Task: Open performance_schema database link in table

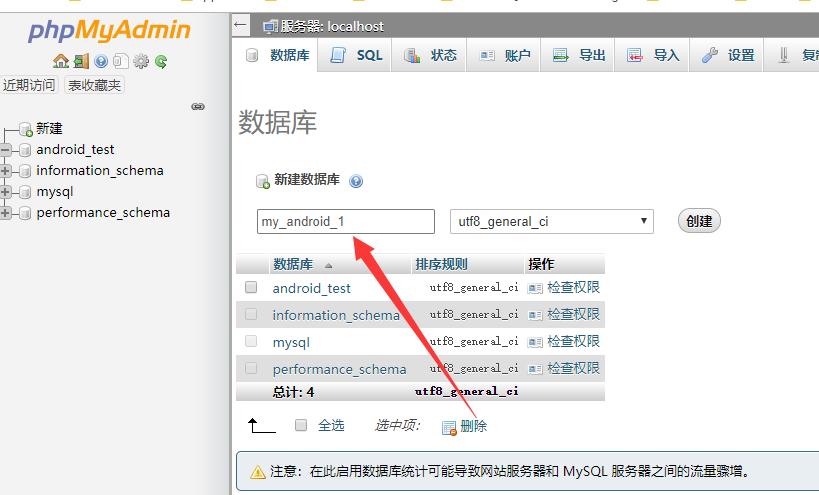Action: (x=340, y=369)
